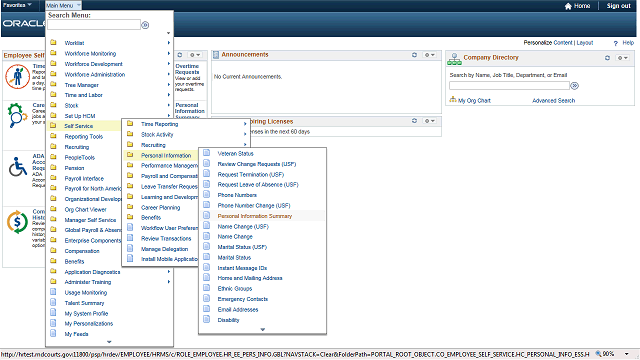640x360 pixels.
Task: Open the Time Reporting submenu folder
Action: pyautogui.click(x=160, y=124)
